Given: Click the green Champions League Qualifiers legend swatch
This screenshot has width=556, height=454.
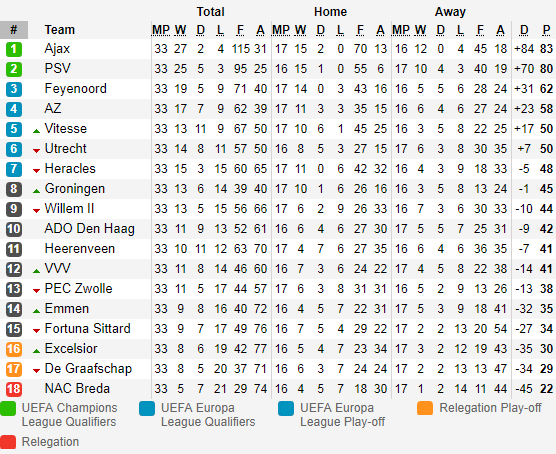Looking at the screenshot, I should [8, 408].
